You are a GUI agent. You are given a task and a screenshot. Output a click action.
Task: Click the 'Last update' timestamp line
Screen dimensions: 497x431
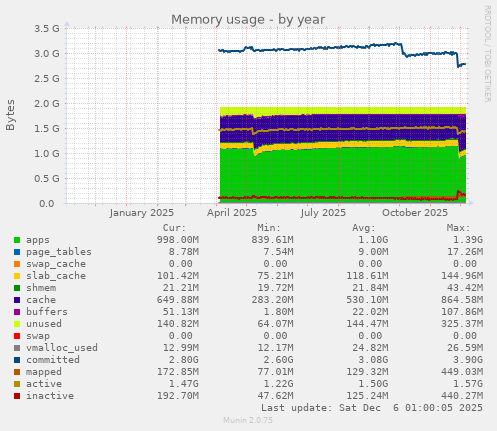(x=372, y=408)
